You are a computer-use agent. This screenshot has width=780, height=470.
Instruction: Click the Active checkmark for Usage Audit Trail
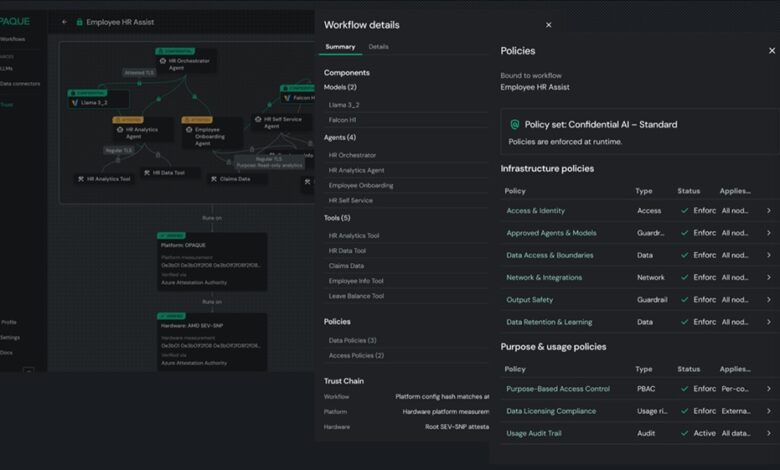[684, 434]
